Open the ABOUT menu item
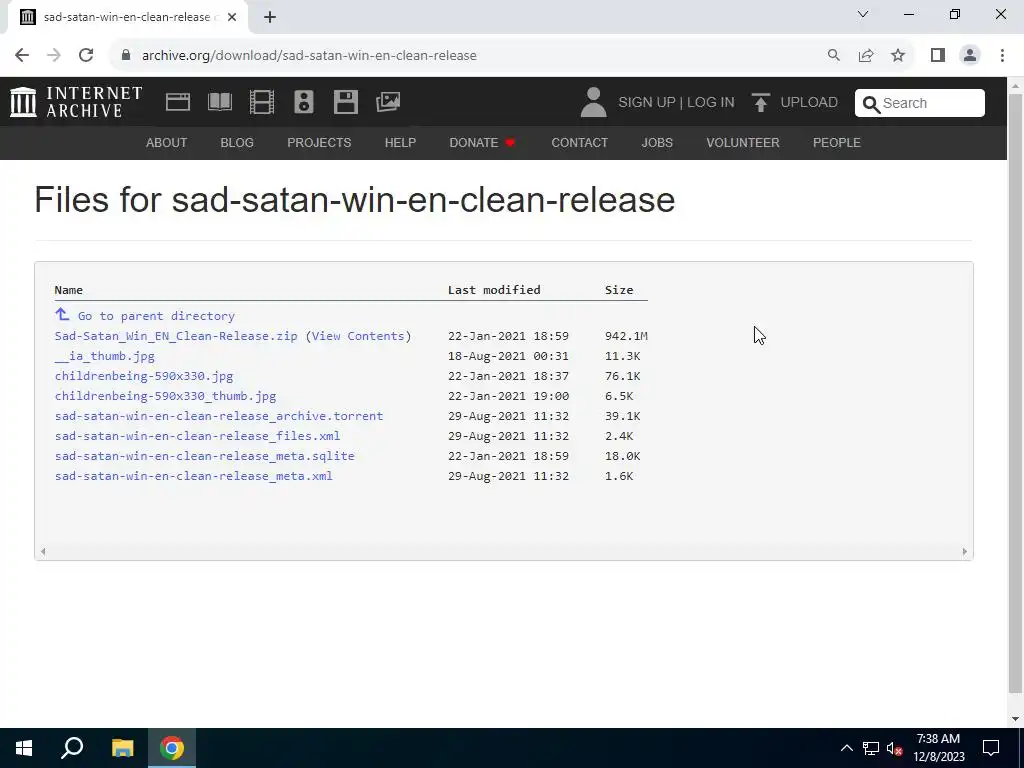Screen dimensions: 1024x768 167,142
